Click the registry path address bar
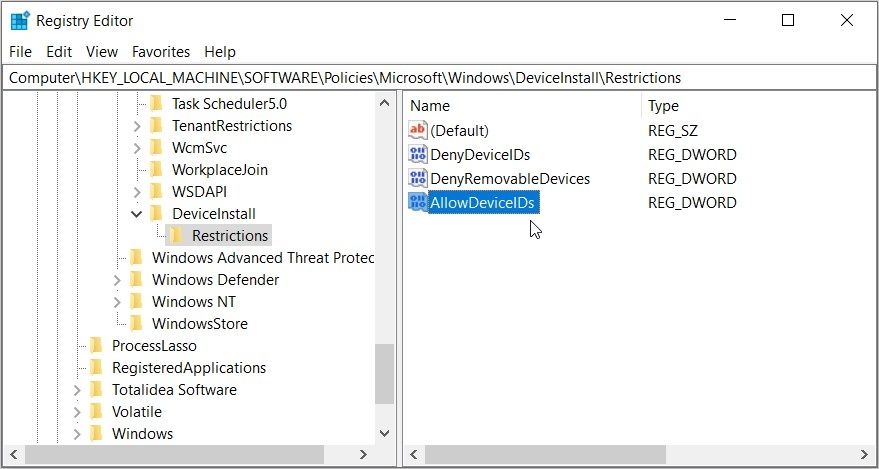This screenshot has width=879, height=469. (439, 77)
